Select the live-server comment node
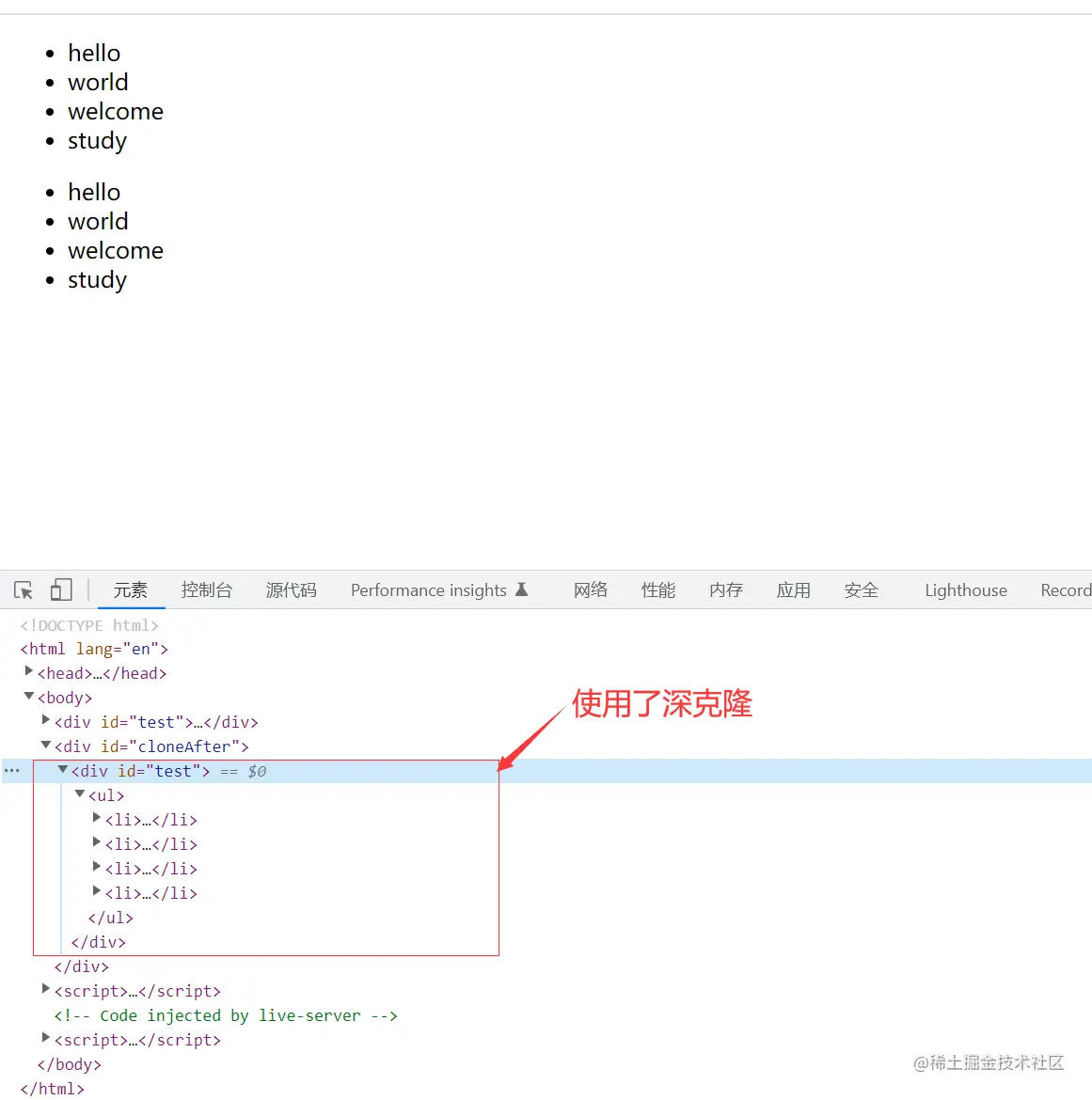The width and height of the screenshot is (1092, 1100). pyautogui.click(x=226, y=1015)
